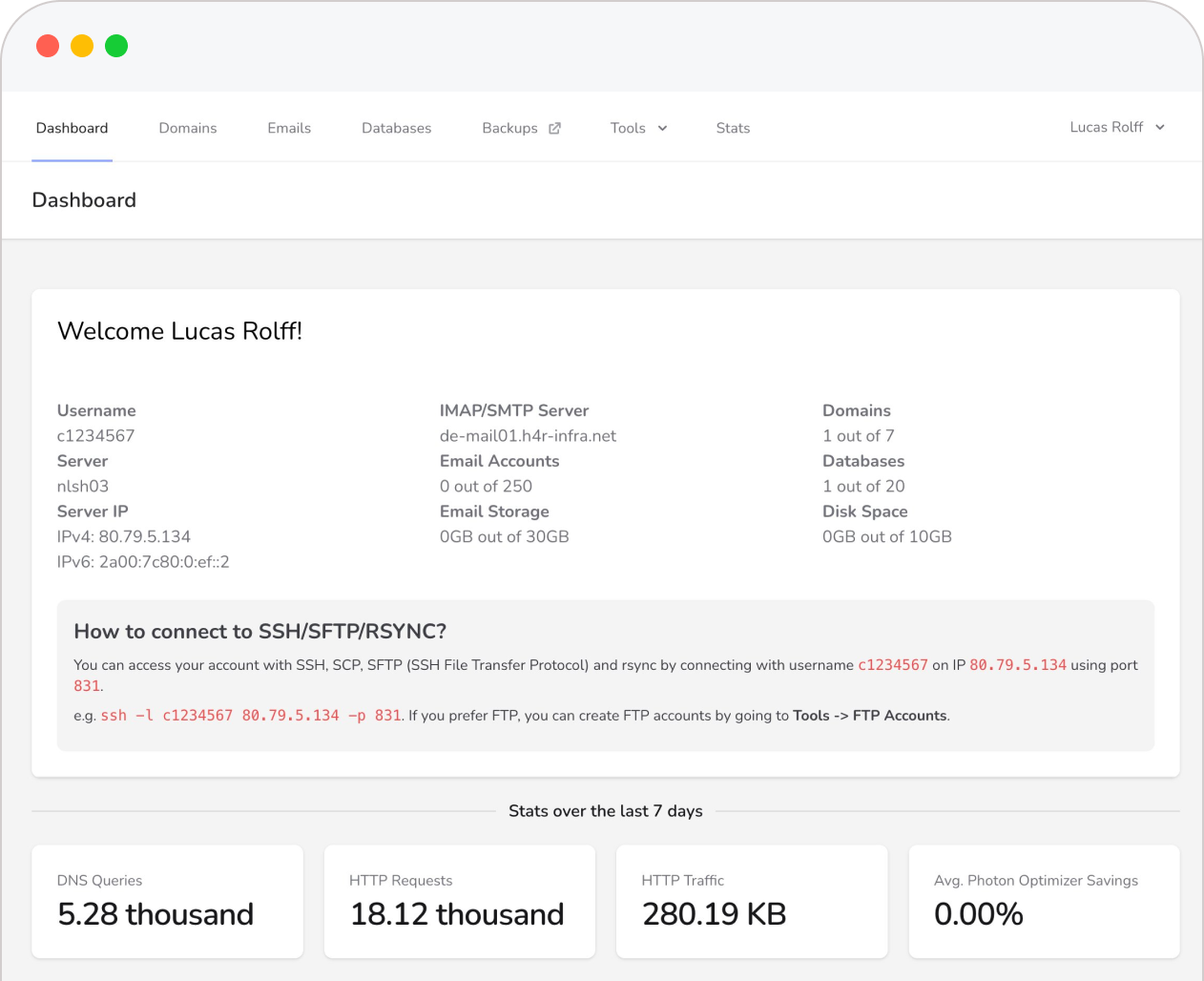Click the red ssh command example text
Viewport: 1204px width, 981px height.
click(x=251, y=716)
